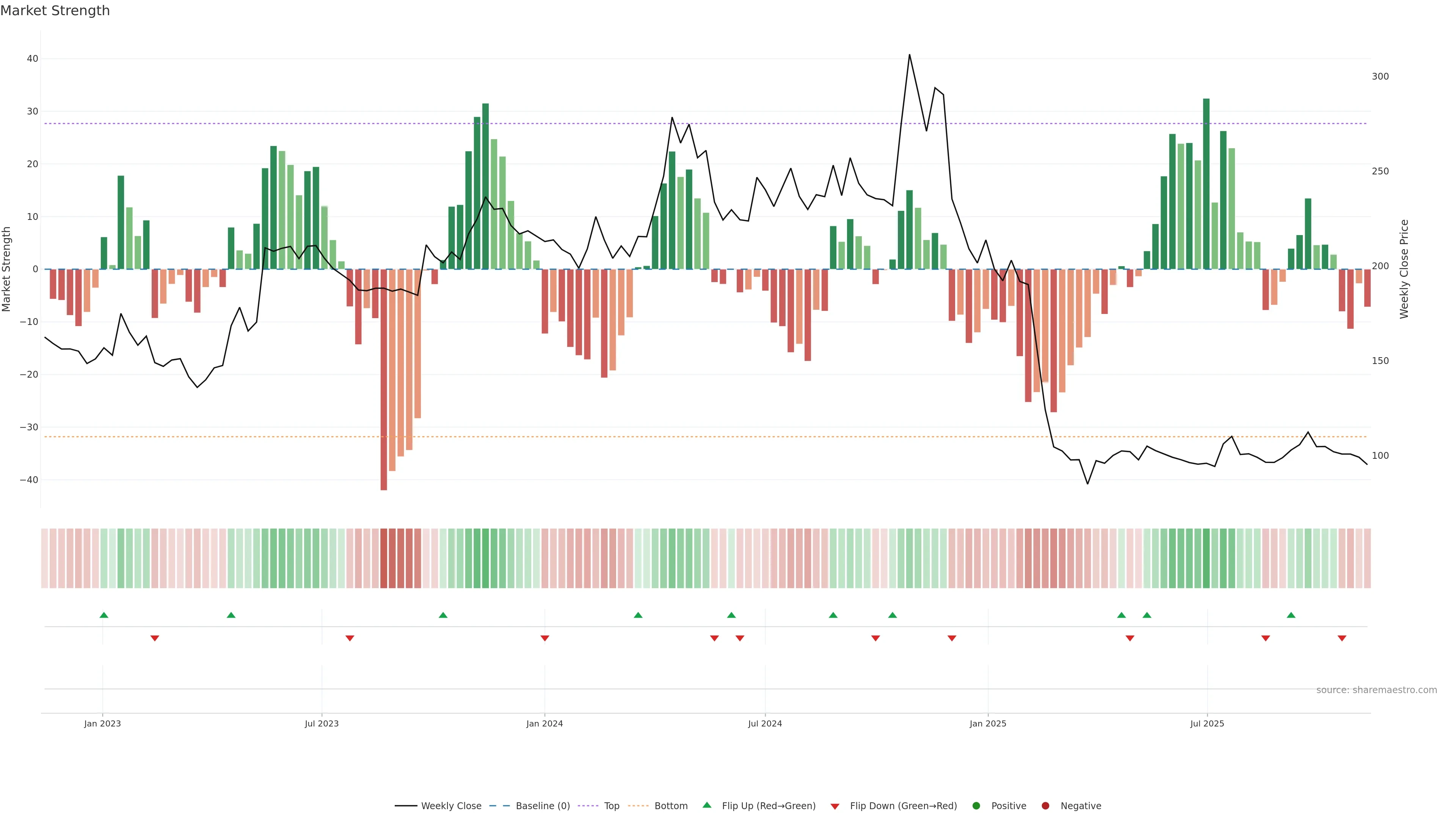
Task: Click the Bottom legend line icon
Action: pos(638,806)
